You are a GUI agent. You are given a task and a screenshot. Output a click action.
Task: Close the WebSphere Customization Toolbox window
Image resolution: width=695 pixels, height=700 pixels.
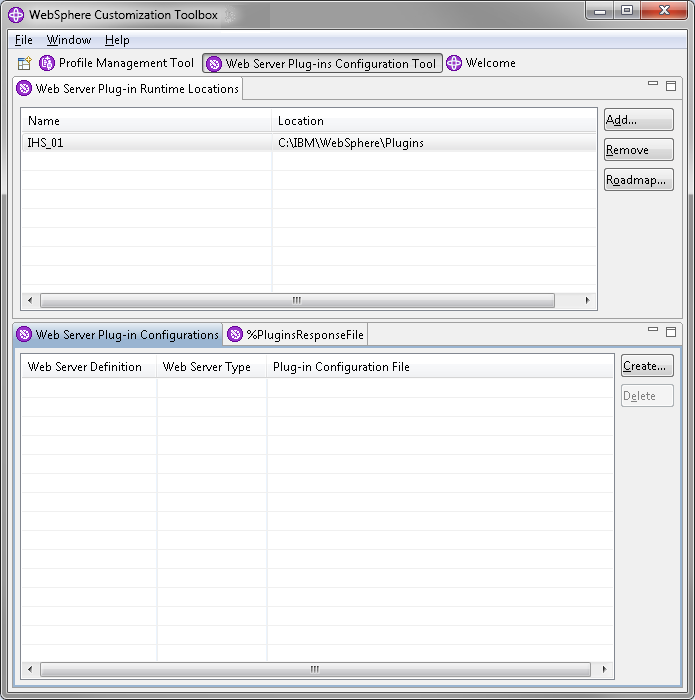[x=664, y=10]
